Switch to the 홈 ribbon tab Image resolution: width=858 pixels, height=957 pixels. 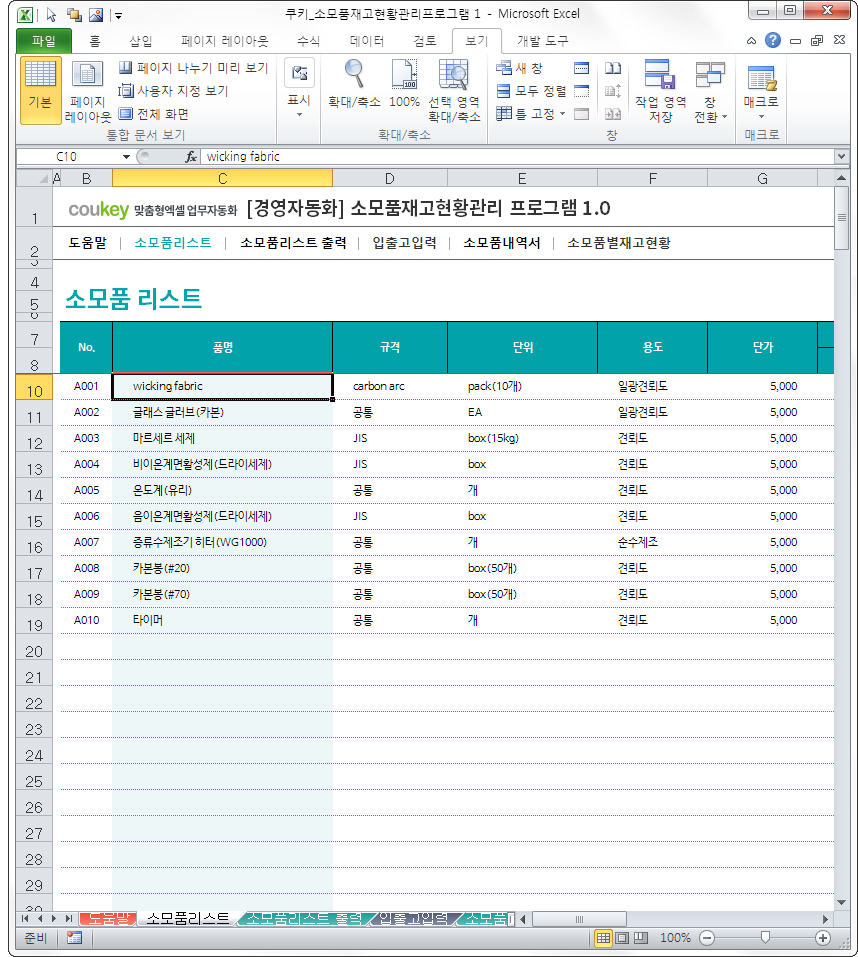coord(95,41)
